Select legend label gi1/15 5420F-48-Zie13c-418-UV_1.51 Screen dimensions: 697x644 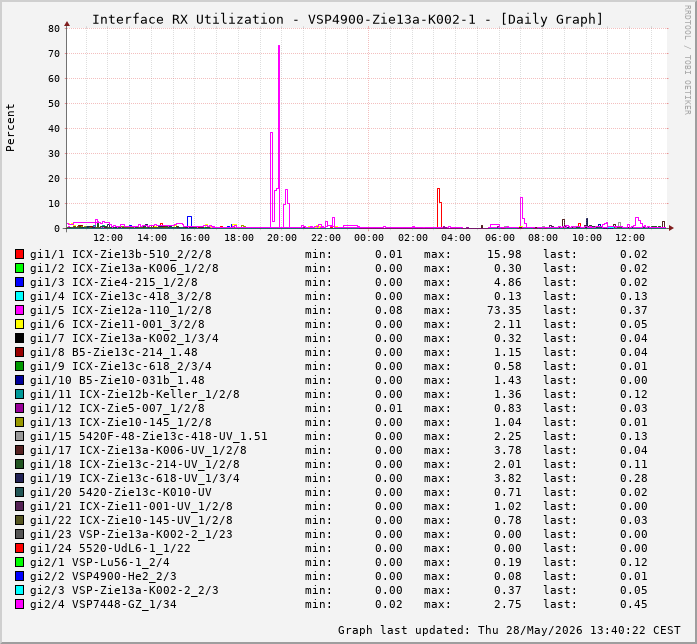(x=149, y=436)
